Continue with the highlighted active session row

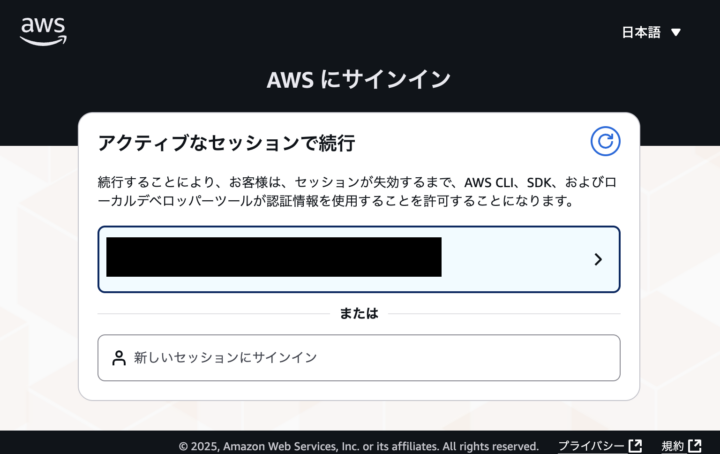pyautogui.click(x=358, y=259)
